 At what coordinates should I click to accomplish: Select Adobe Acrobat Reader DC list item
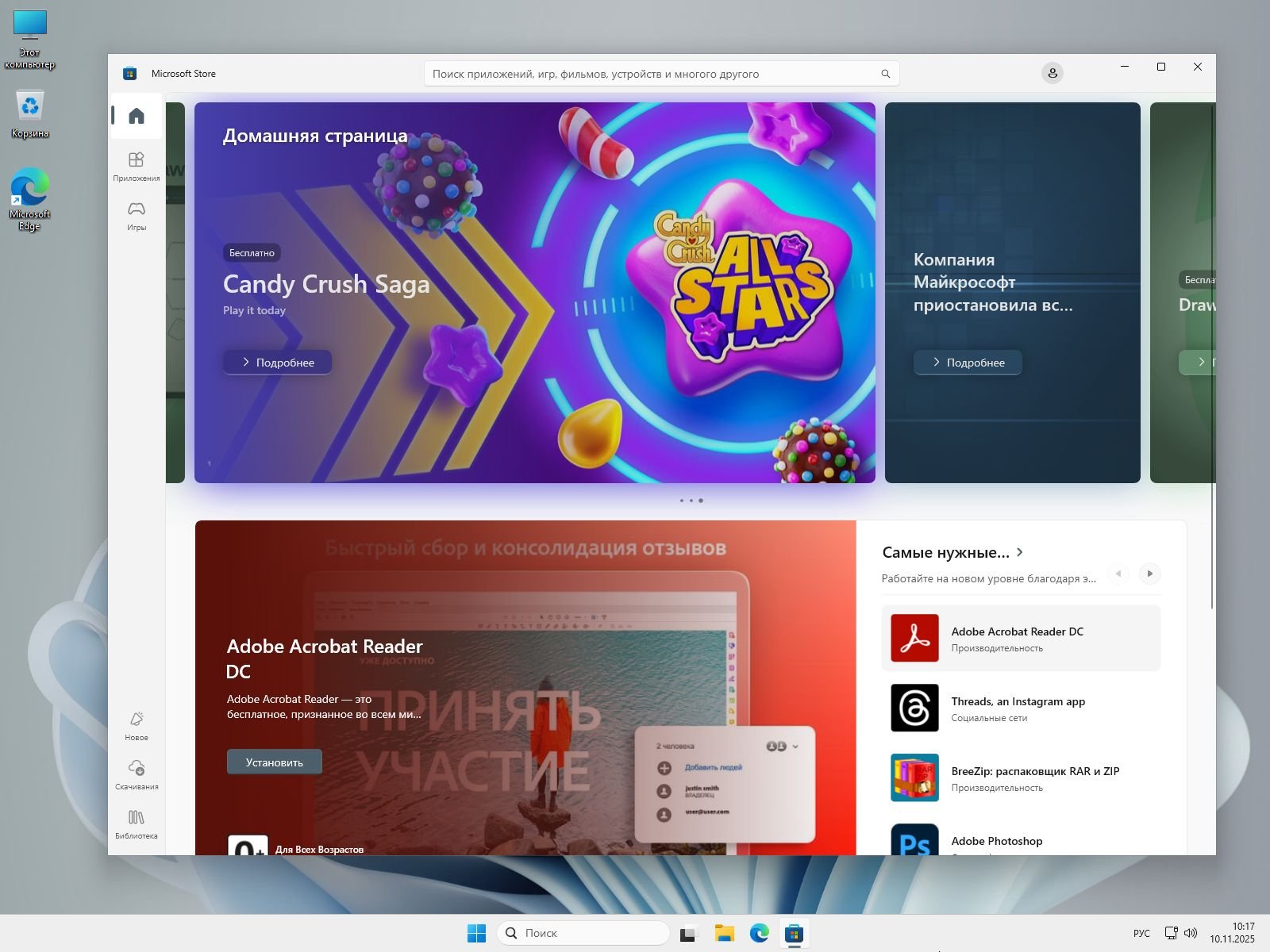pyautogui.click(x=1021, y=639)
